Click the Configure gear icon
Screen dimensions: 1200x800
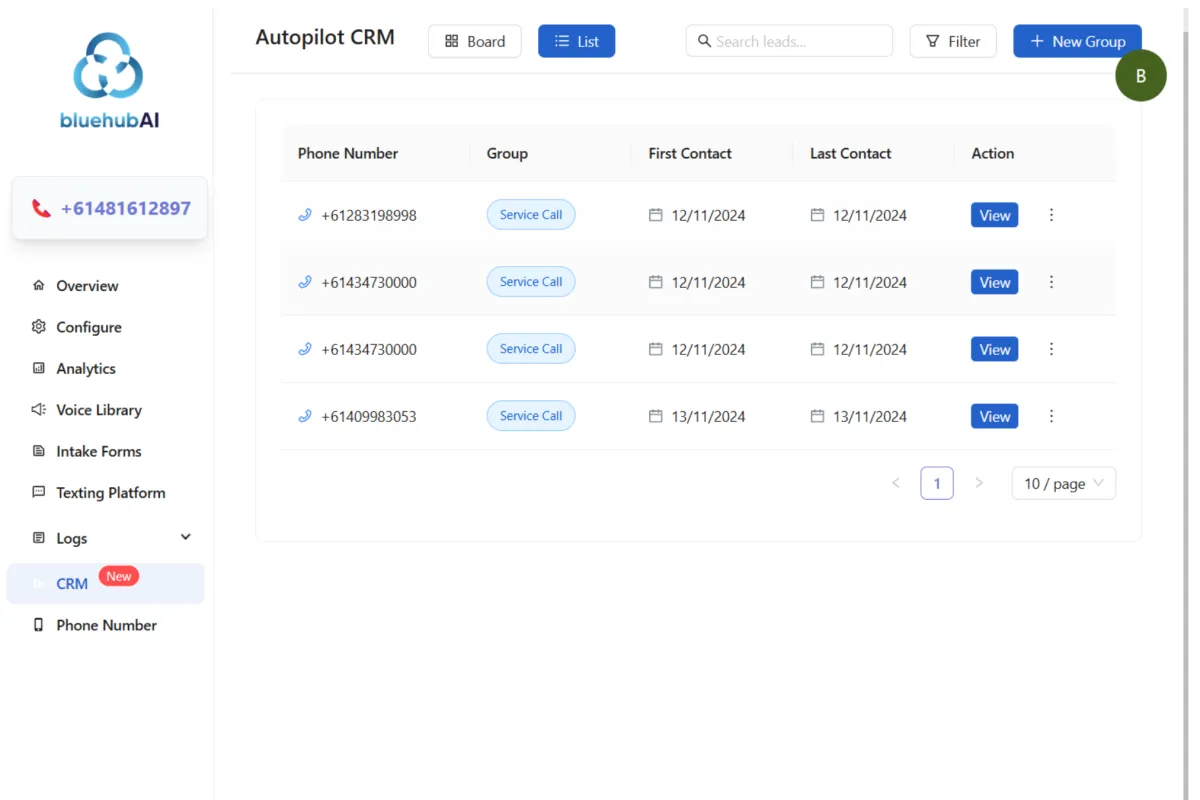(x=39, y=327)
